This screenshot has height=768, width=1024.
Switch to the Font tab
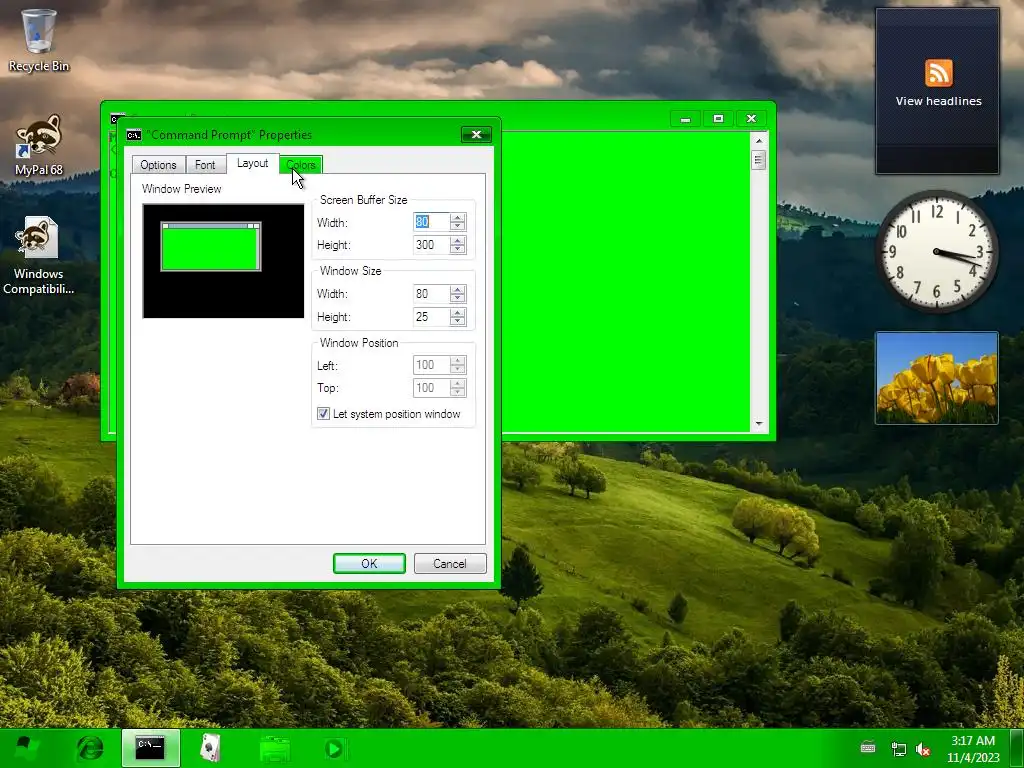[x=205, y=165]
